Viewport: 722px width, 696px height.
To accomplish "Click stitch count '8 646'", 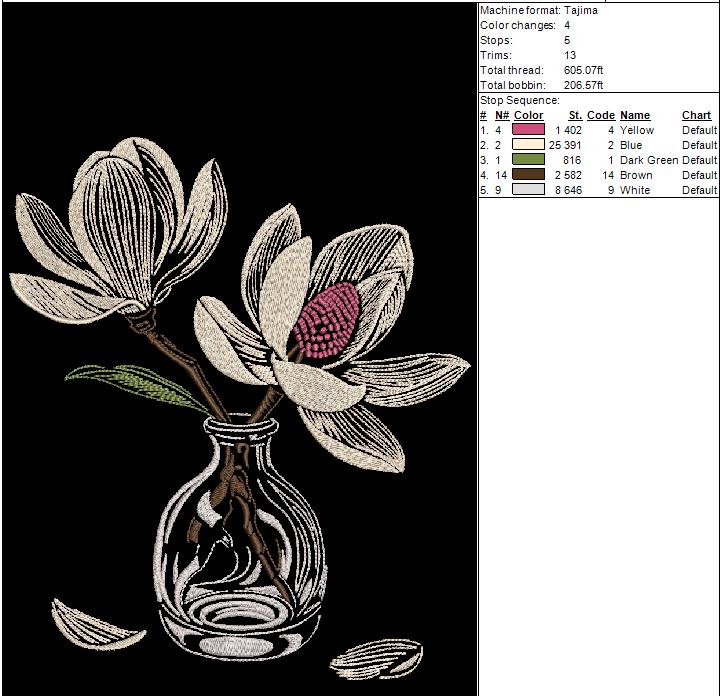I will click(569, 190).
